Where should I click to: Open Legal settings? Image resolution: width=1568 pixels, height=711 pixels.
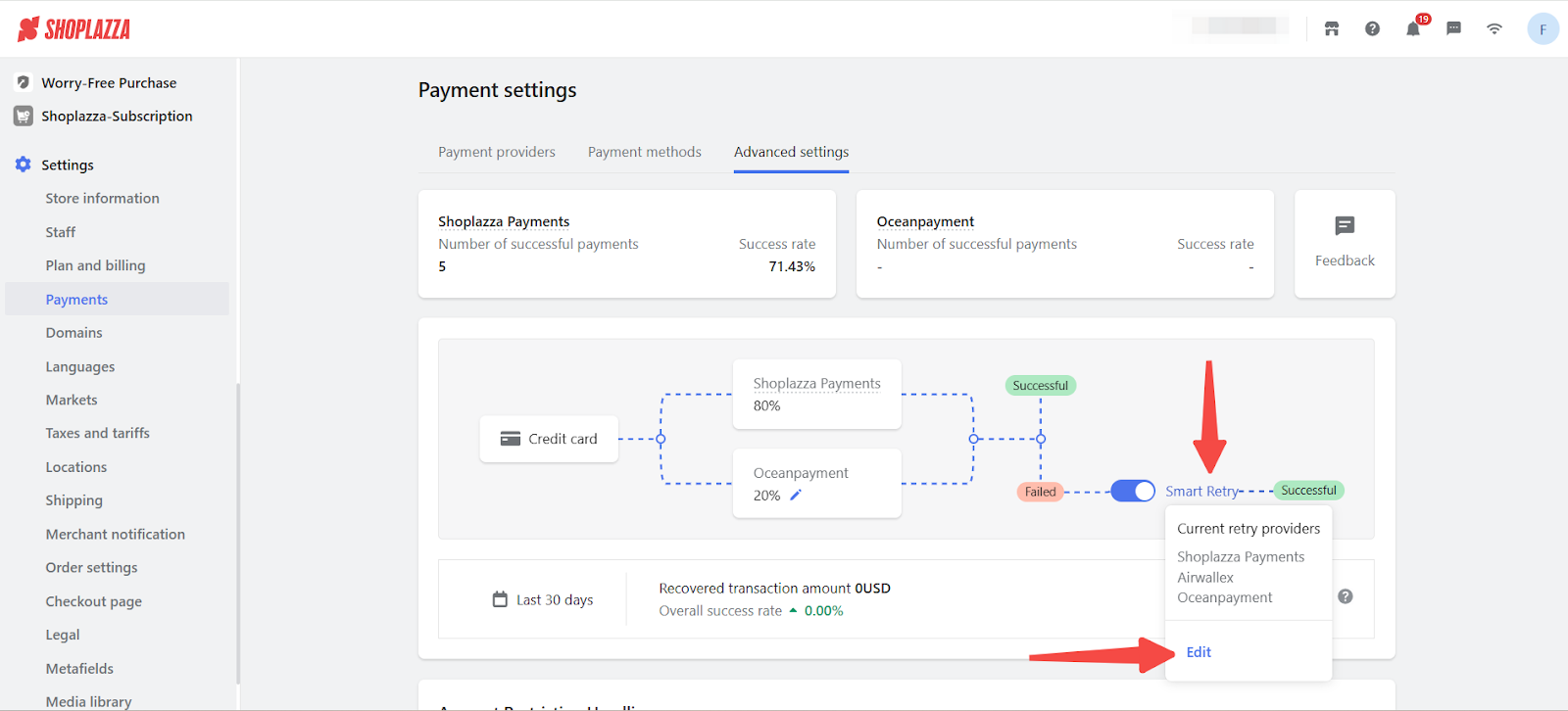coord(62,635)
